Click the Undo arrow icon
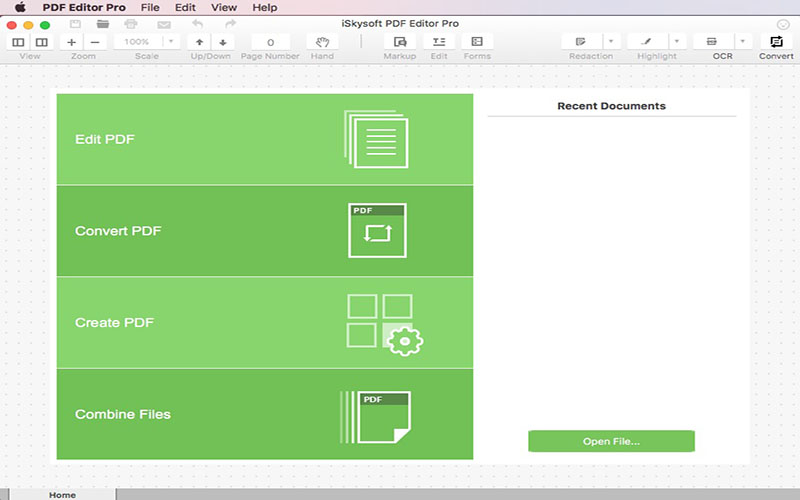 [x=197, y=24]
